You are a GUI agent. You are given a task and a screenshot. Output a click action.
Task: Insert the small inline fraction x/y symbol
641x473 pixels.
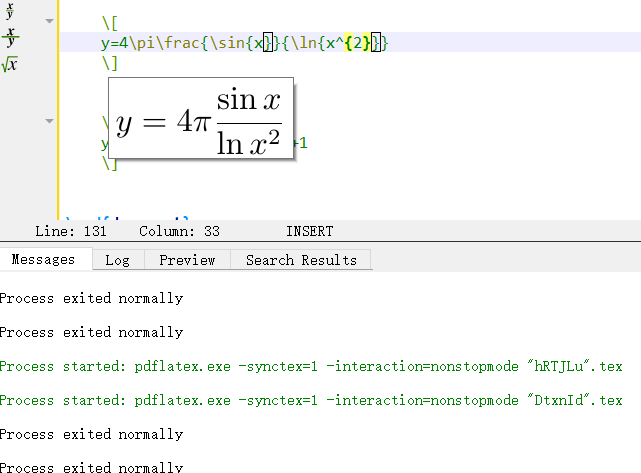point(10,10)
